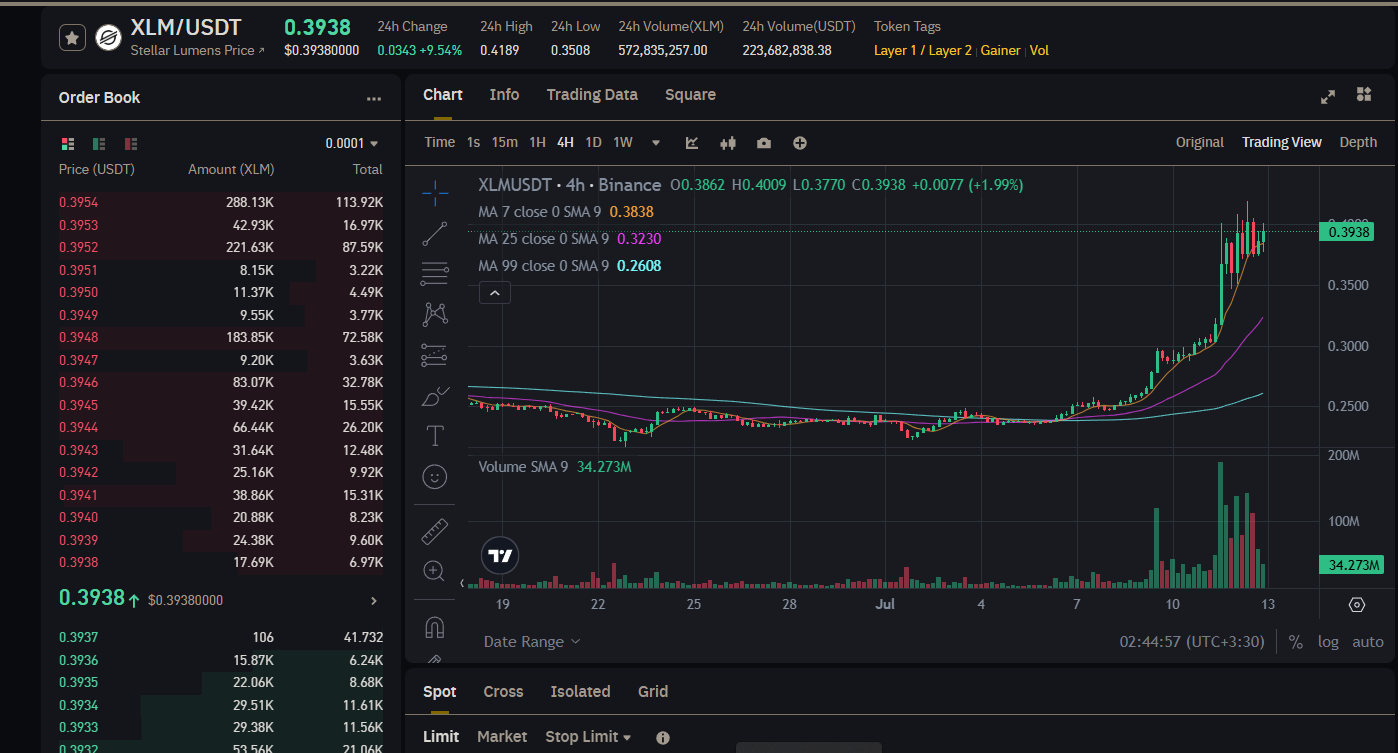Image resolution: width=1398 pixels, height=753 pixels.
Task: Open chart settings gear icon
Action: click(1357, 605)
